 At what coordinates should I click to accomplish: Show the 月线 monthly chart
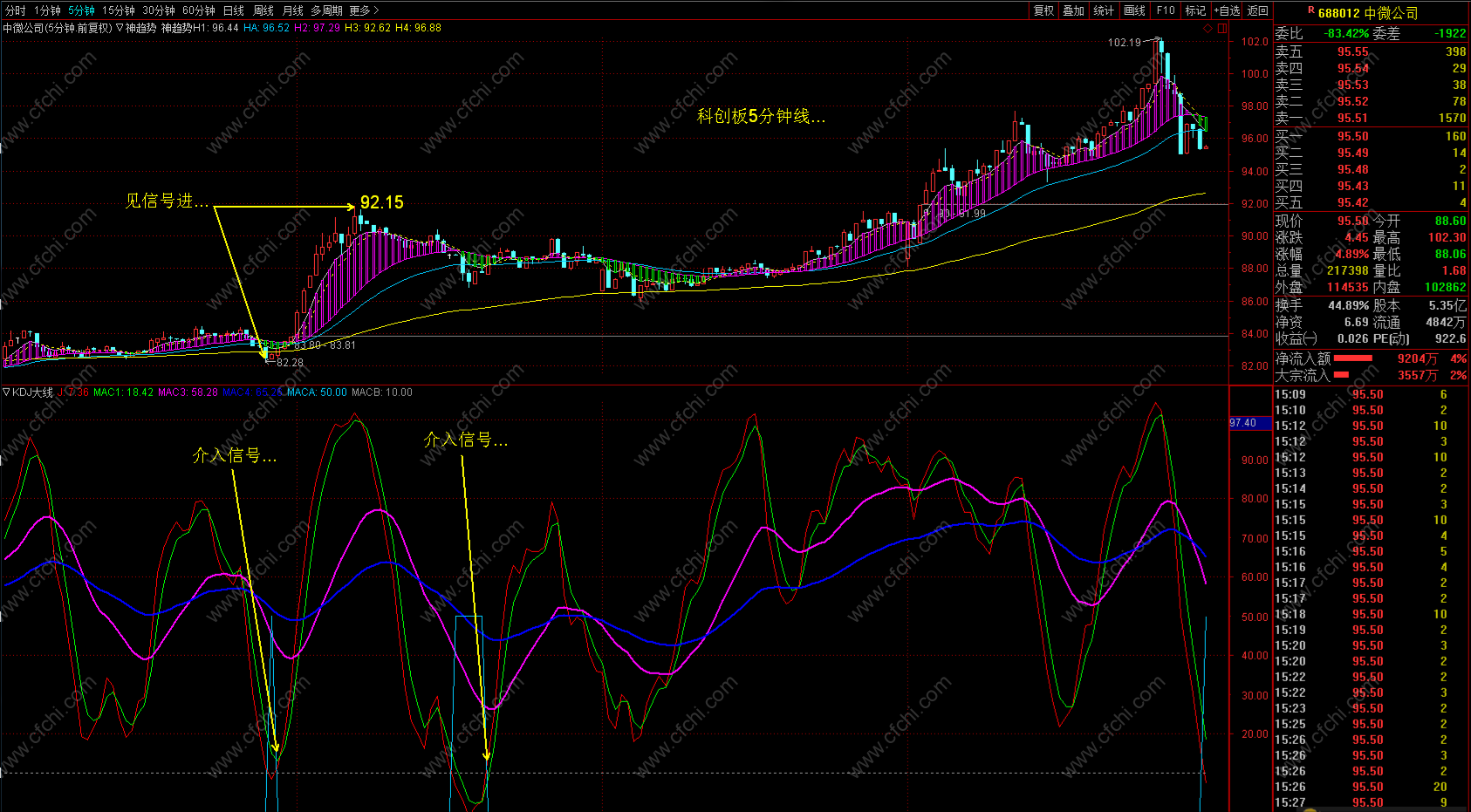click(293, 10)
